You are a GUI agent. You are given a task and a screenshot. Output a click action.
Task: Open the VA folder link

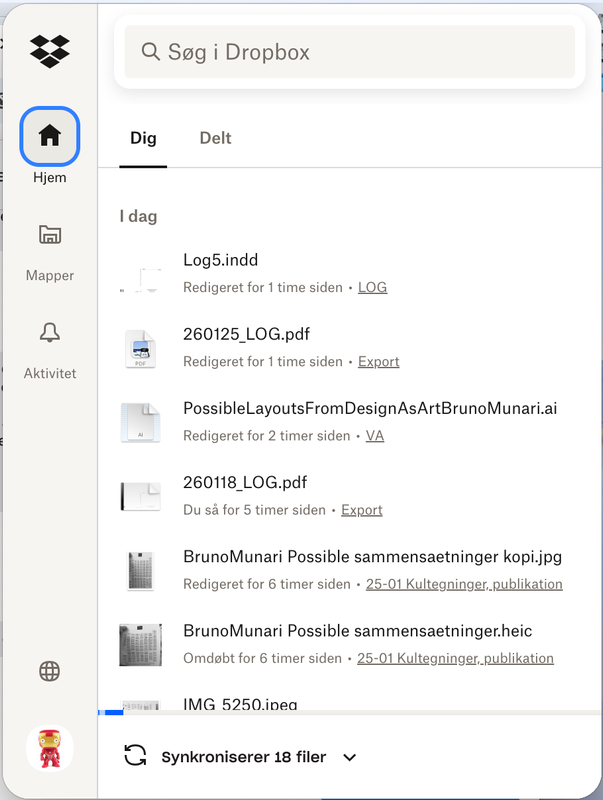(x=375, y=435)
